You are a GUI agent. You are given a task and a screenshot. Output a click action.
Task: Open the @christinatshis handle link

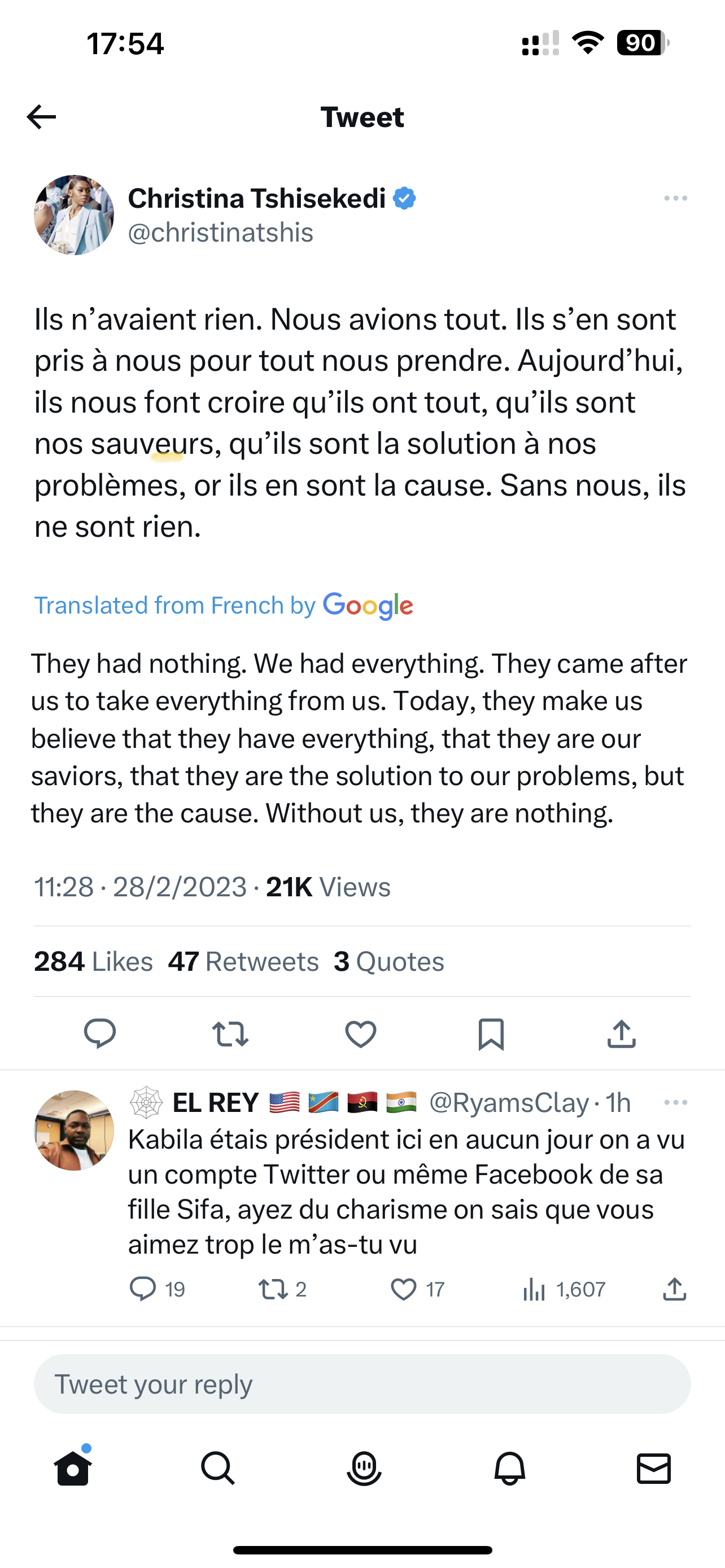coord(220,233)
